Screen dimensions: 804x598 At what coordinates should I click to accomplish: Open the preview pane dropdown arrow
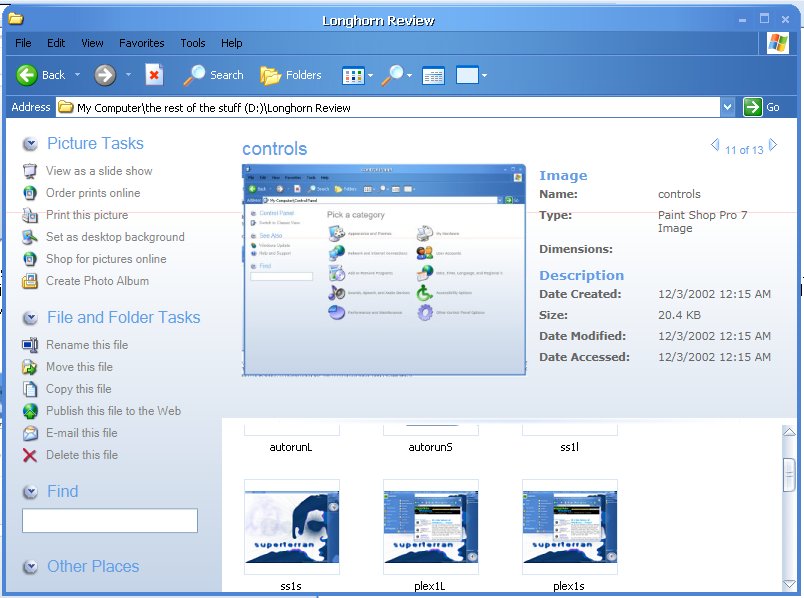pos(484,75)
